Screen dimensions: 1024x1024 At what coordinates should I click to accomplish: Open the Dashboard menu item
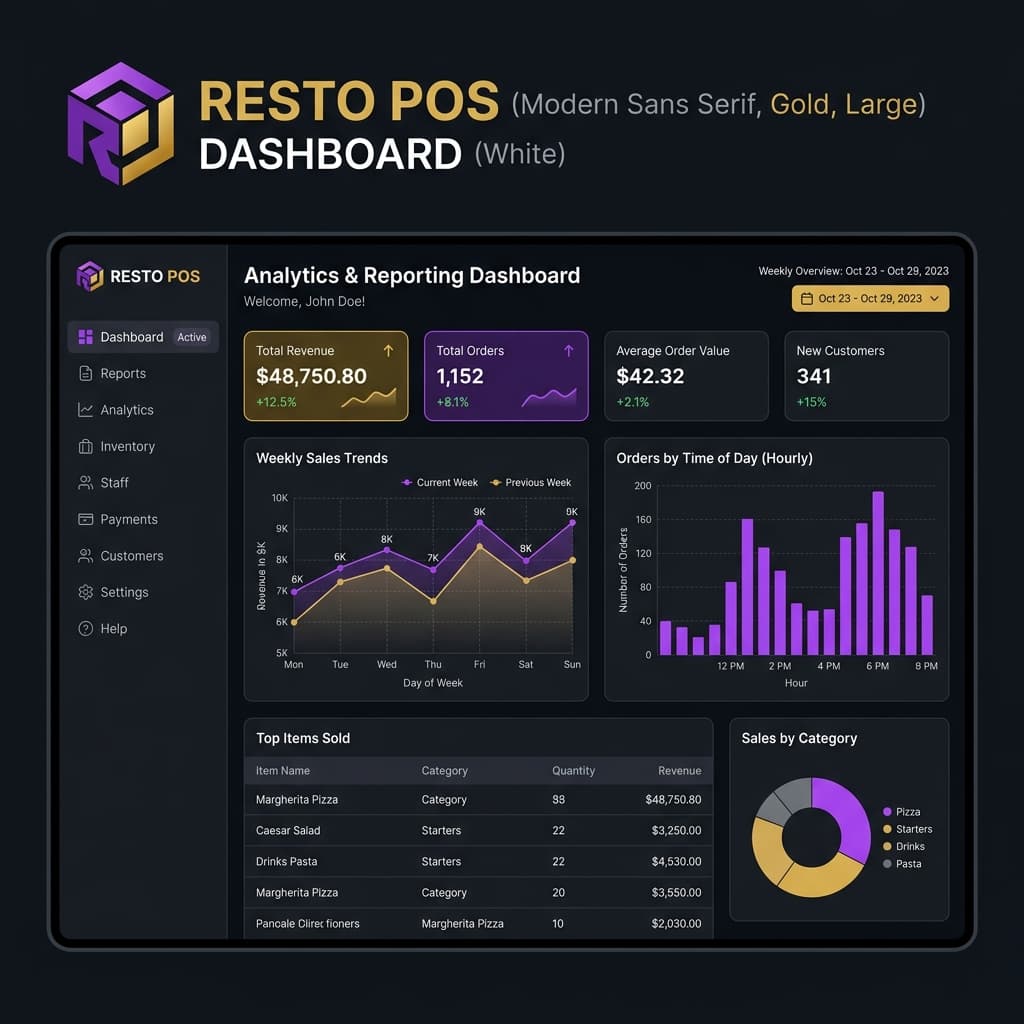pyautogui.click(x=143, y=337)
